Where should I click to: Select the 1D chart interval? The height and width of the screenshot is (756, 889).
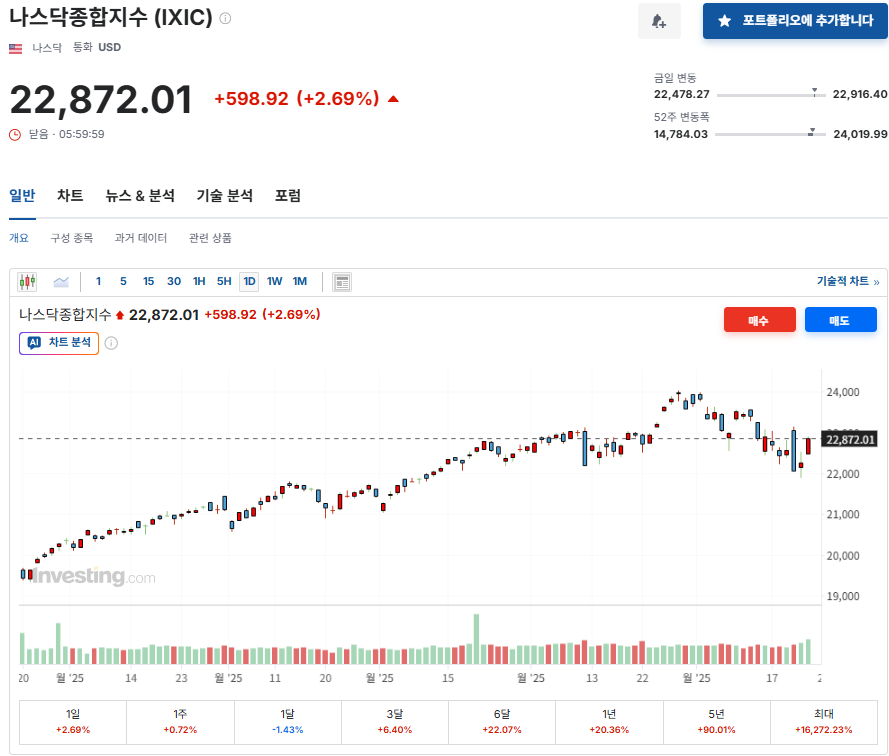[249, 281]
